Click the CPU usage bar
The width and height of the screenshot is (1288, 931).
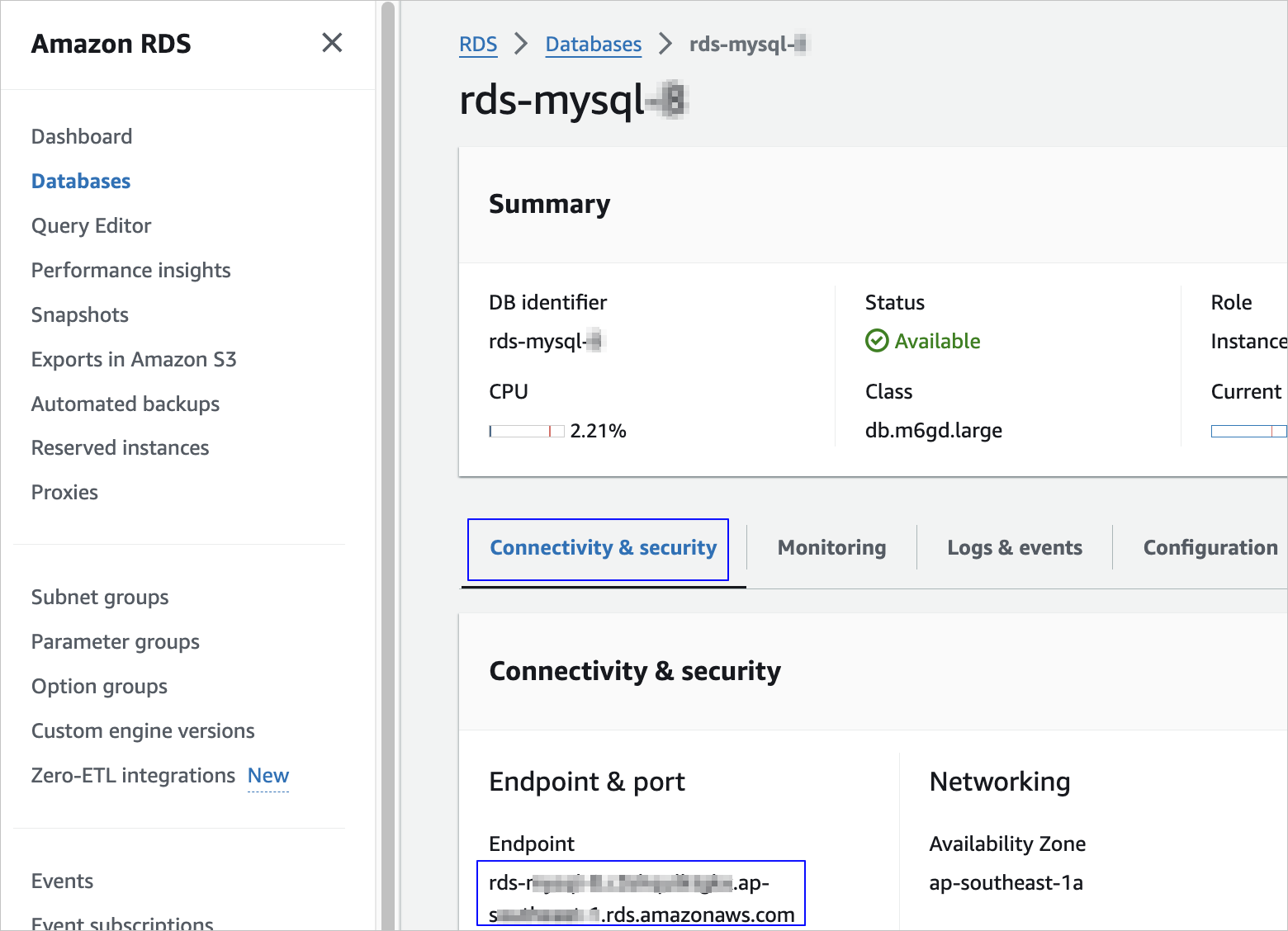click(x=527, y=431)
